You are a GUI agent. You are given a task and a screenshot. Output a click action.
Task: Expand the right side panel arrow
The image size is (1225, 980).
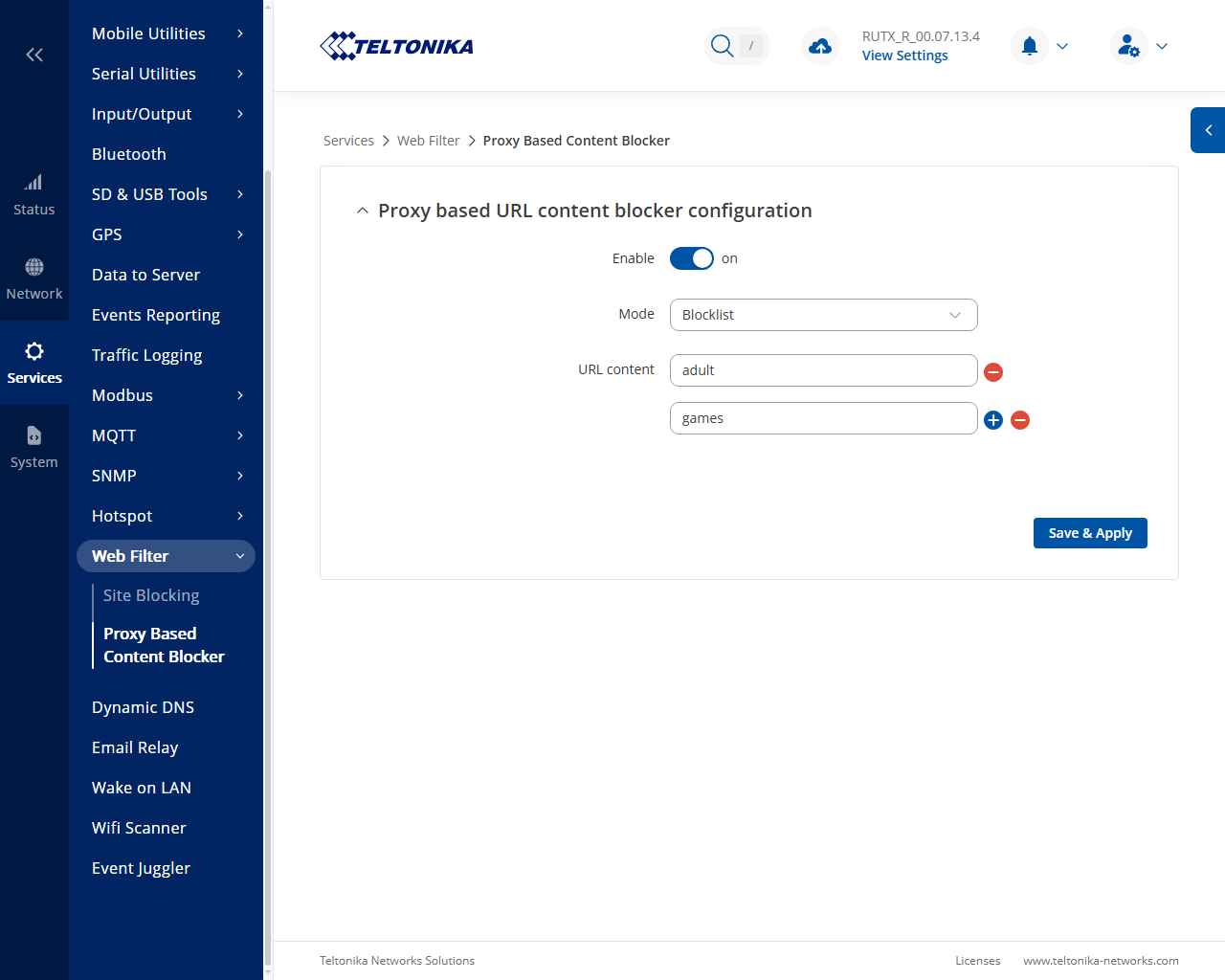1208,130
